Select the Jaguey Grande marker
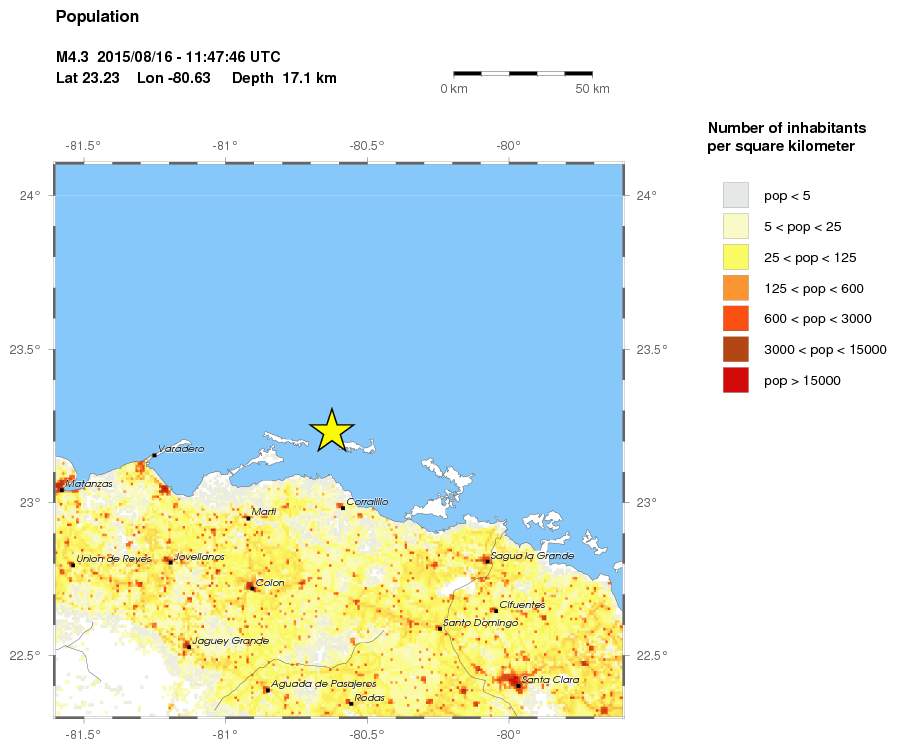897x749 pixels. (187, 646)
